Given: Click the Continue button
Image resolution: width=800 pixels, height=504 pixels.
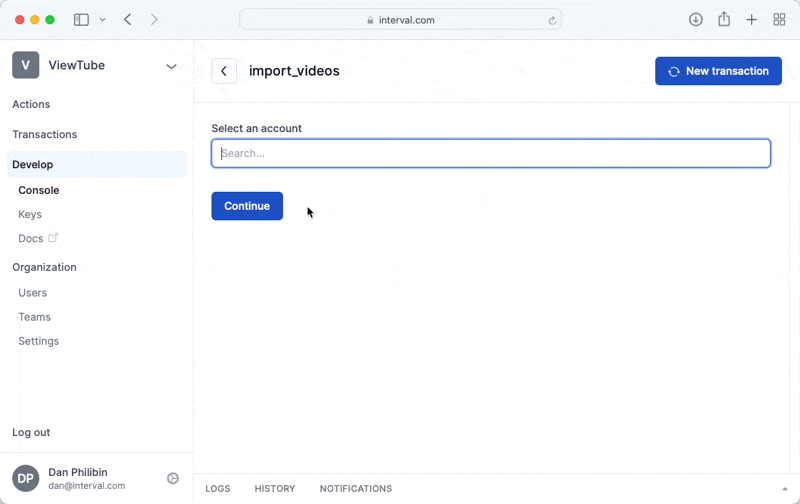Looking at the screenshot, I should tap(247, 206).
